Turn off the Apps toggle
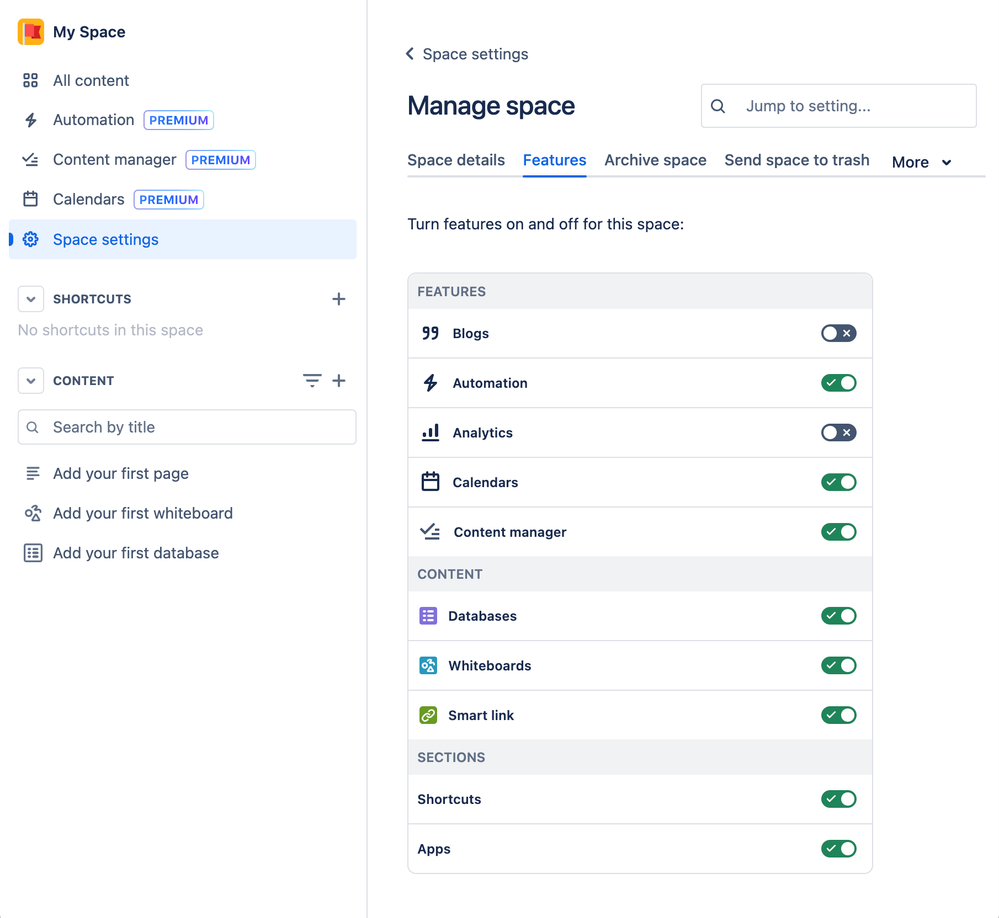 (838, 849)
